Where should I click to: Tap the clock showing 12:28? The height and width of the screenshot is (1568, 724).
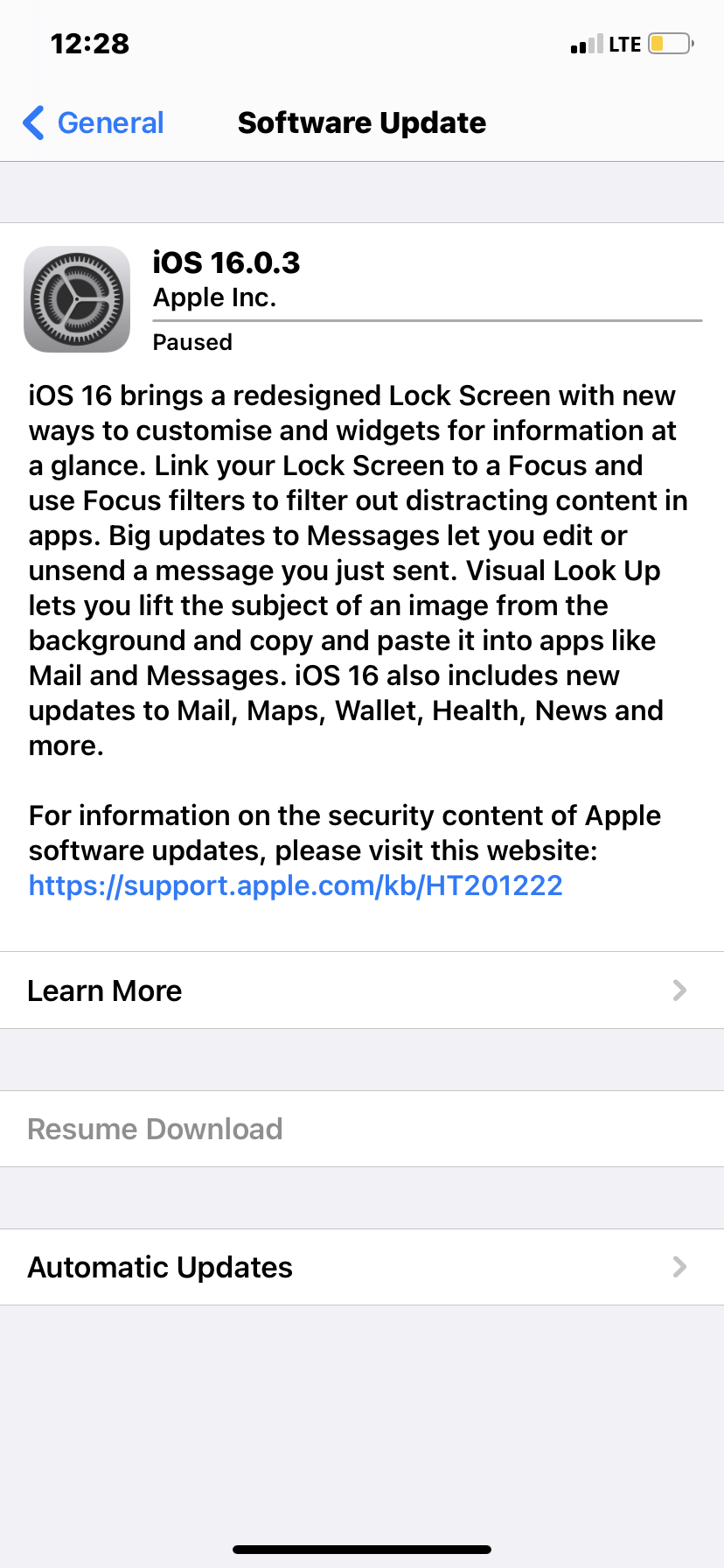click(90, 44)
